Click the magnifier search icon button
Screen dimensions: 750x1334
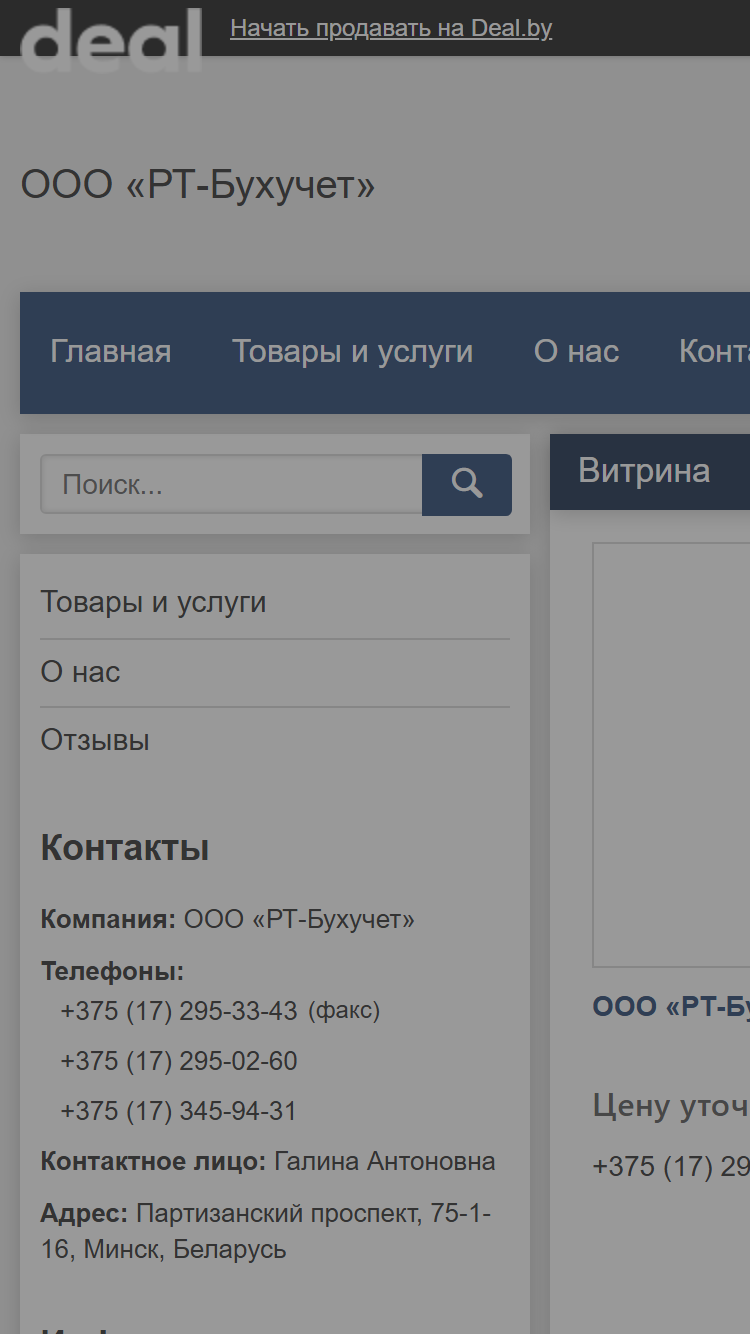(466, 485)
